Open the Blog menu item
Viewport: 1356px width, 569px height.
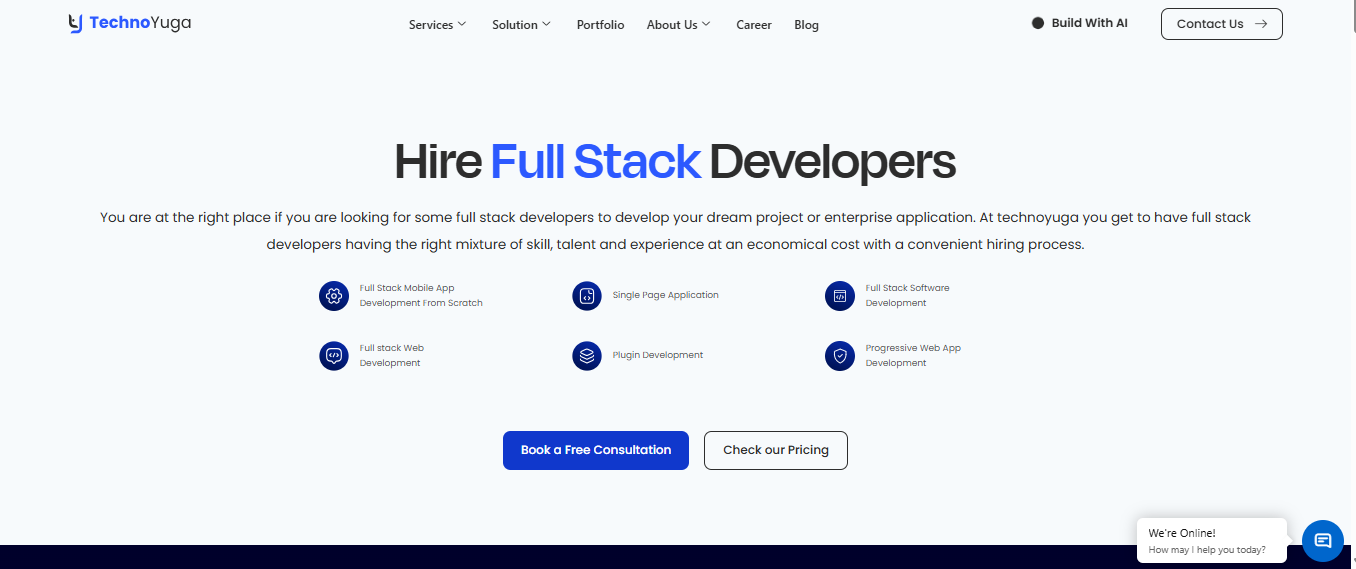(x=806, y=25)
